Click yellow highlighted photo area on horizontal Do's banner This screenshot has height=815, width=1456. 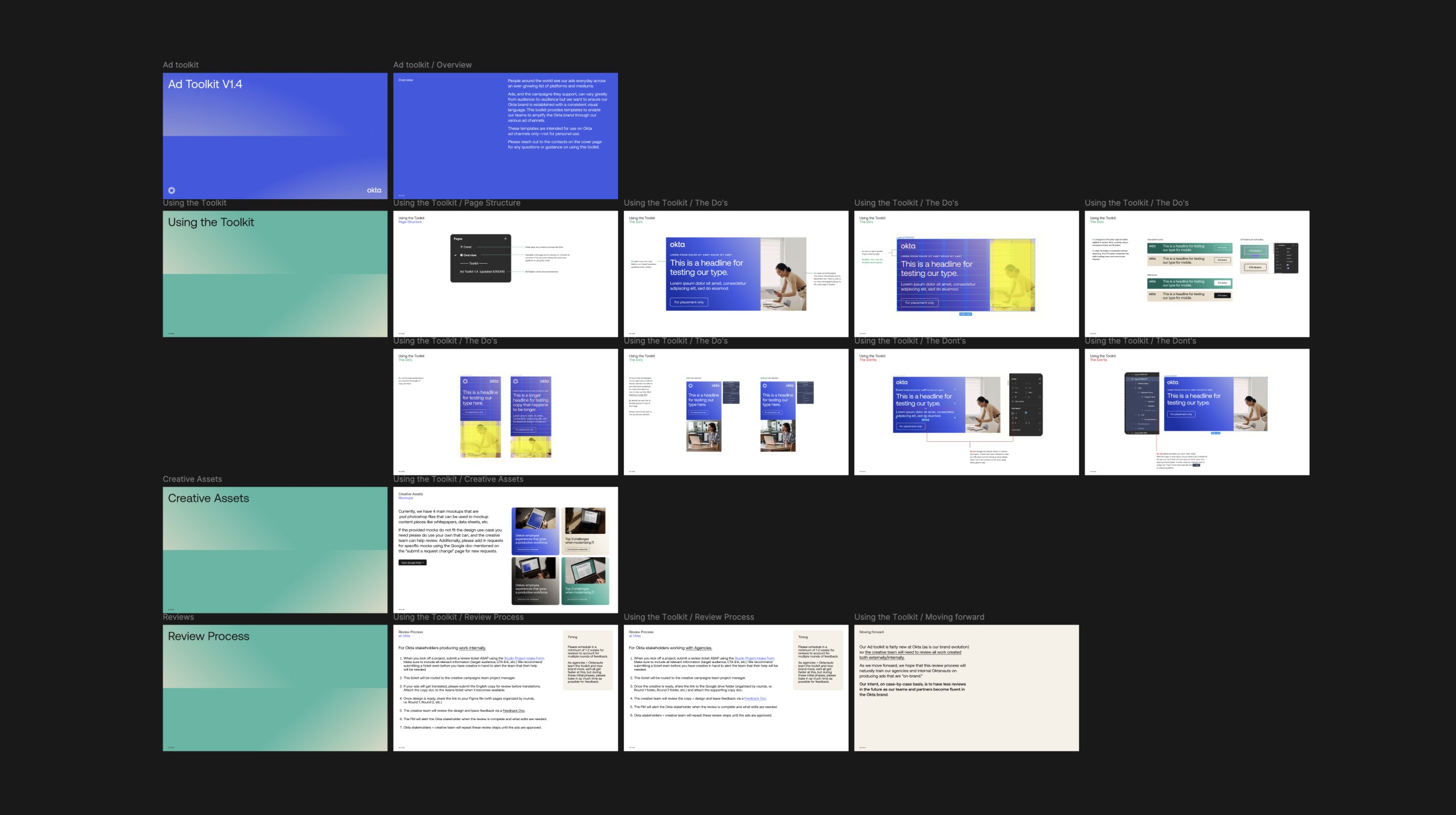[x=1012, y=275]
